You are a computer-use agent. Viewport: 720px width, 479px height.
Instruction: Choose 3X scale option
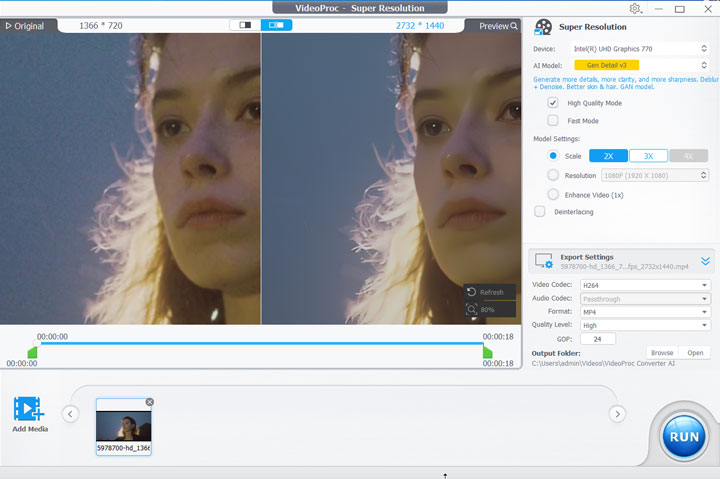pyautogui.click(x=648, y=156)
